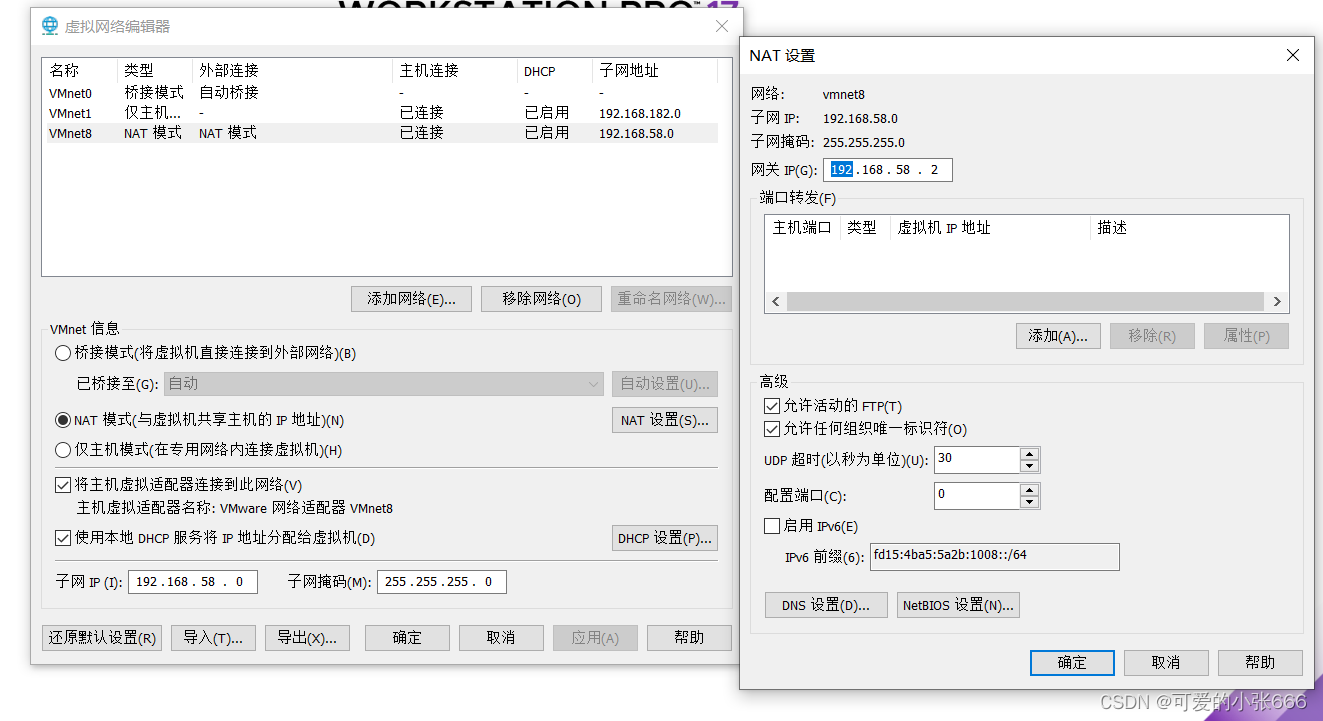Click 应用(A) button

(595, 638)
